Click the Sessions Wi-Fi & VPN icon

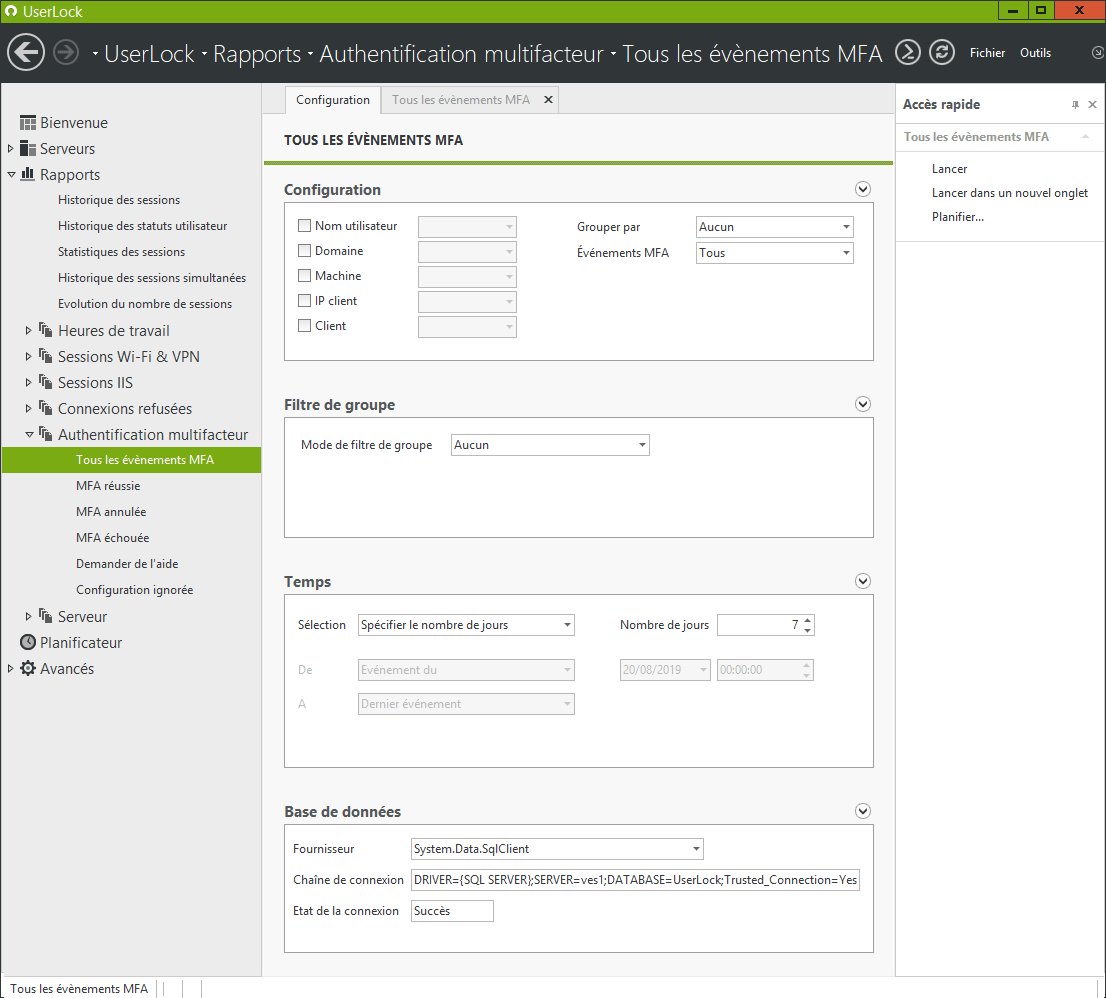[x=46, y=356]
